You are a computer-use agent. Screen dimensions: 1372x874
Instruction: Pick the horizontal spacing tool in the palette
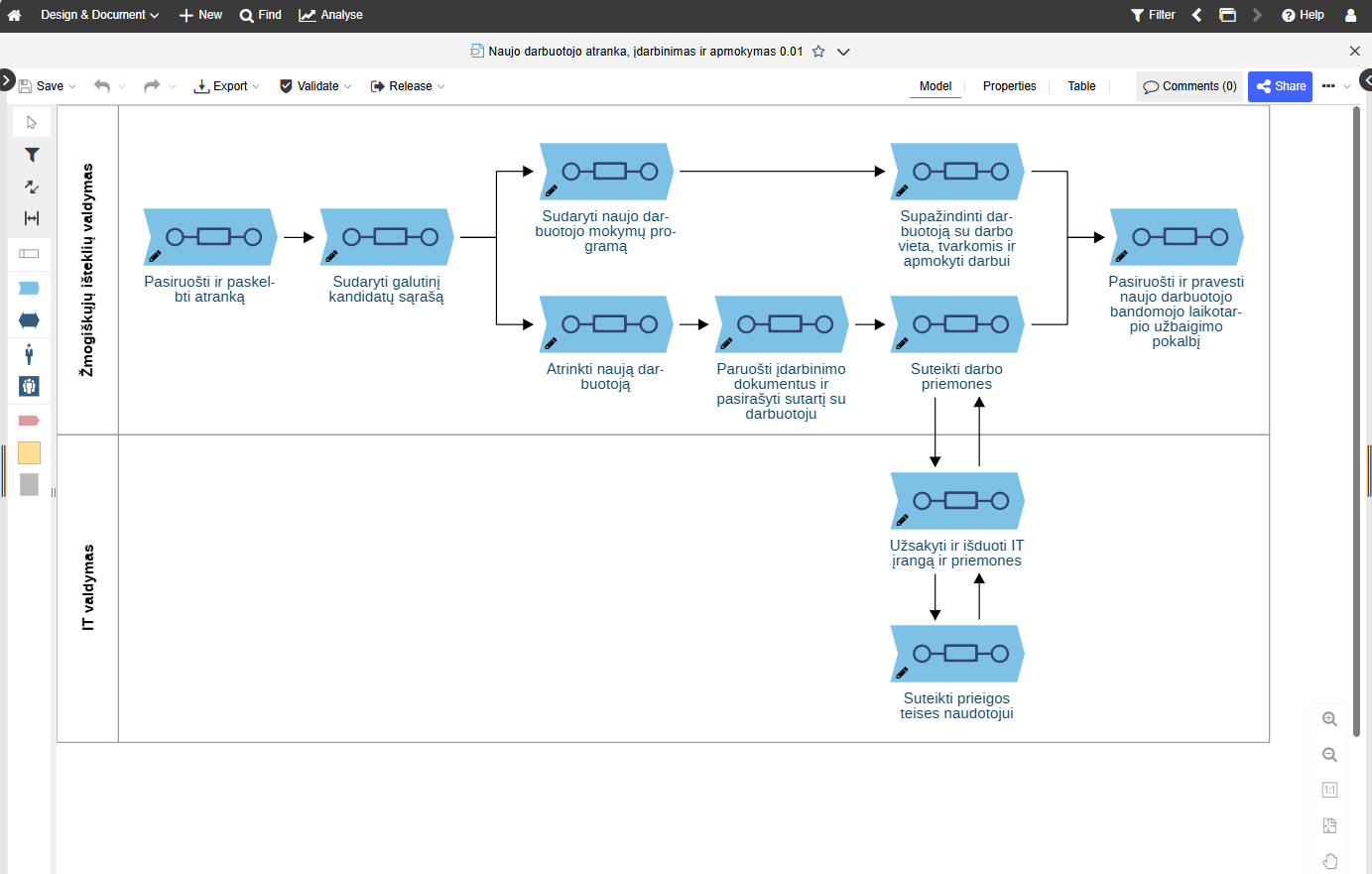click(x=32, y=218)
